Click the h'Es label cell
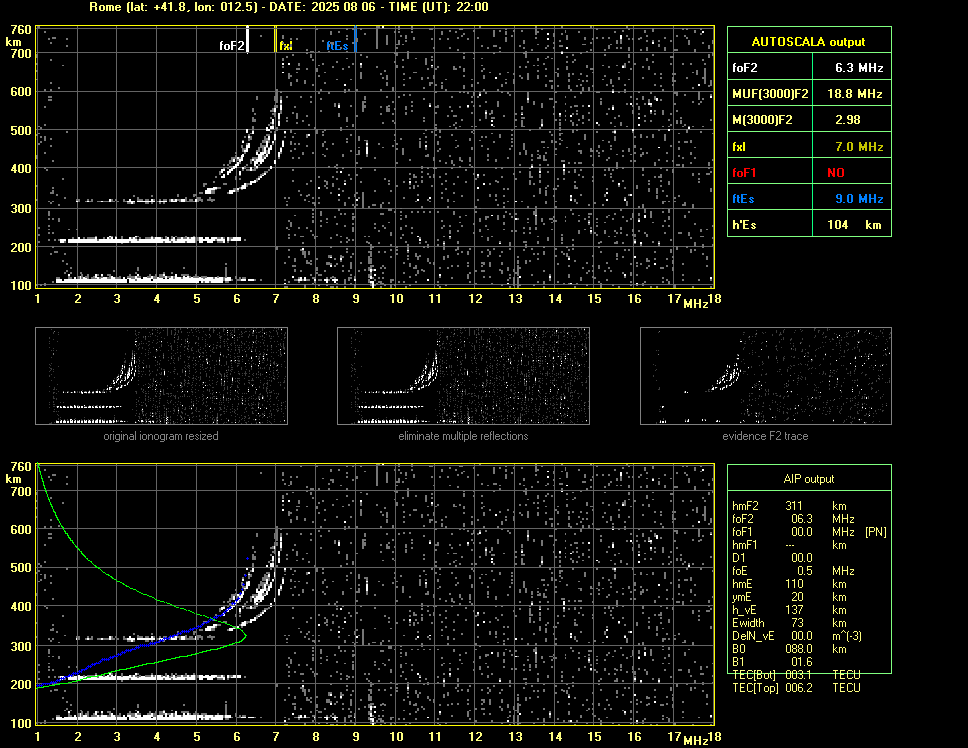Viewport: 968px width, 748px height. point(770,224)
